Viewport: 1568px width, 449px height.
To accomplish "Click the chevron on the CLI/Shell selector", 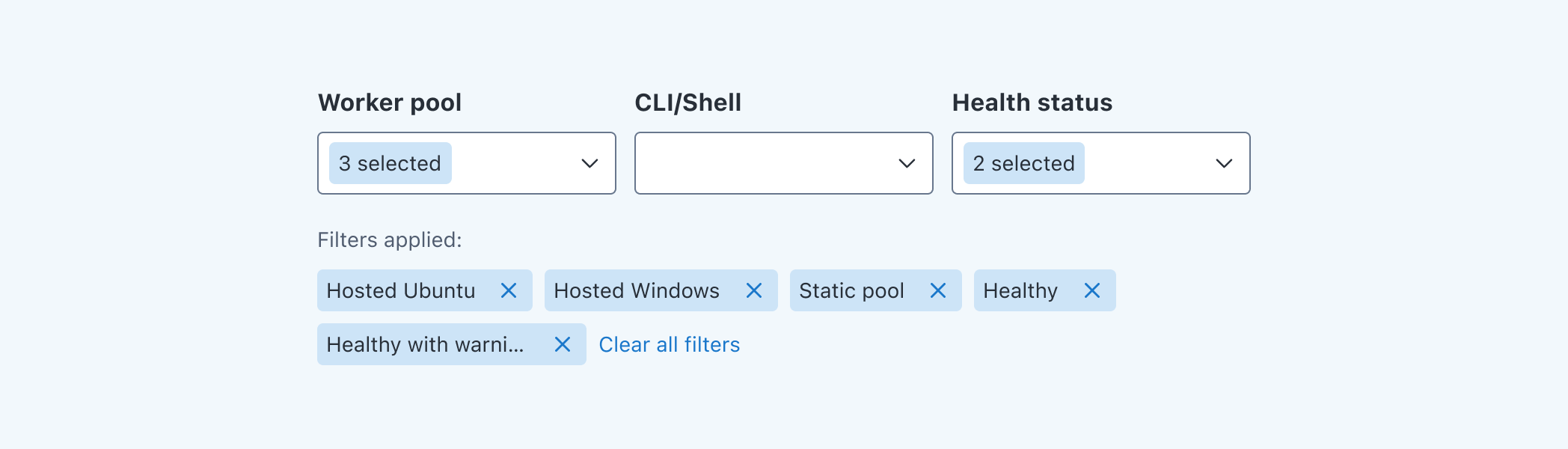I will coord(907,163).
